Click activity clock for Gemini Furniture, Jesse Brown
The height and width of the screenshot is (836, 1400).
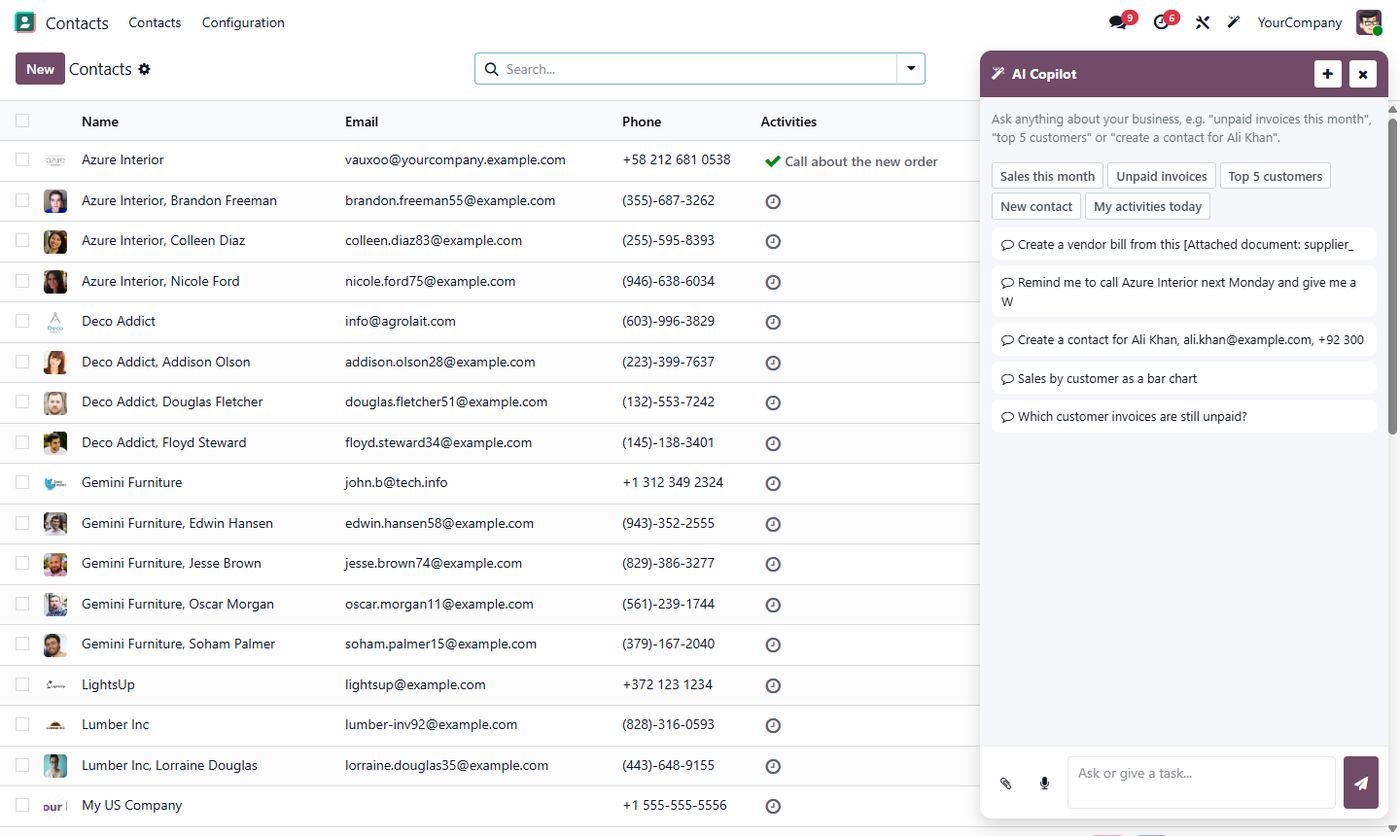coord(772,564)
